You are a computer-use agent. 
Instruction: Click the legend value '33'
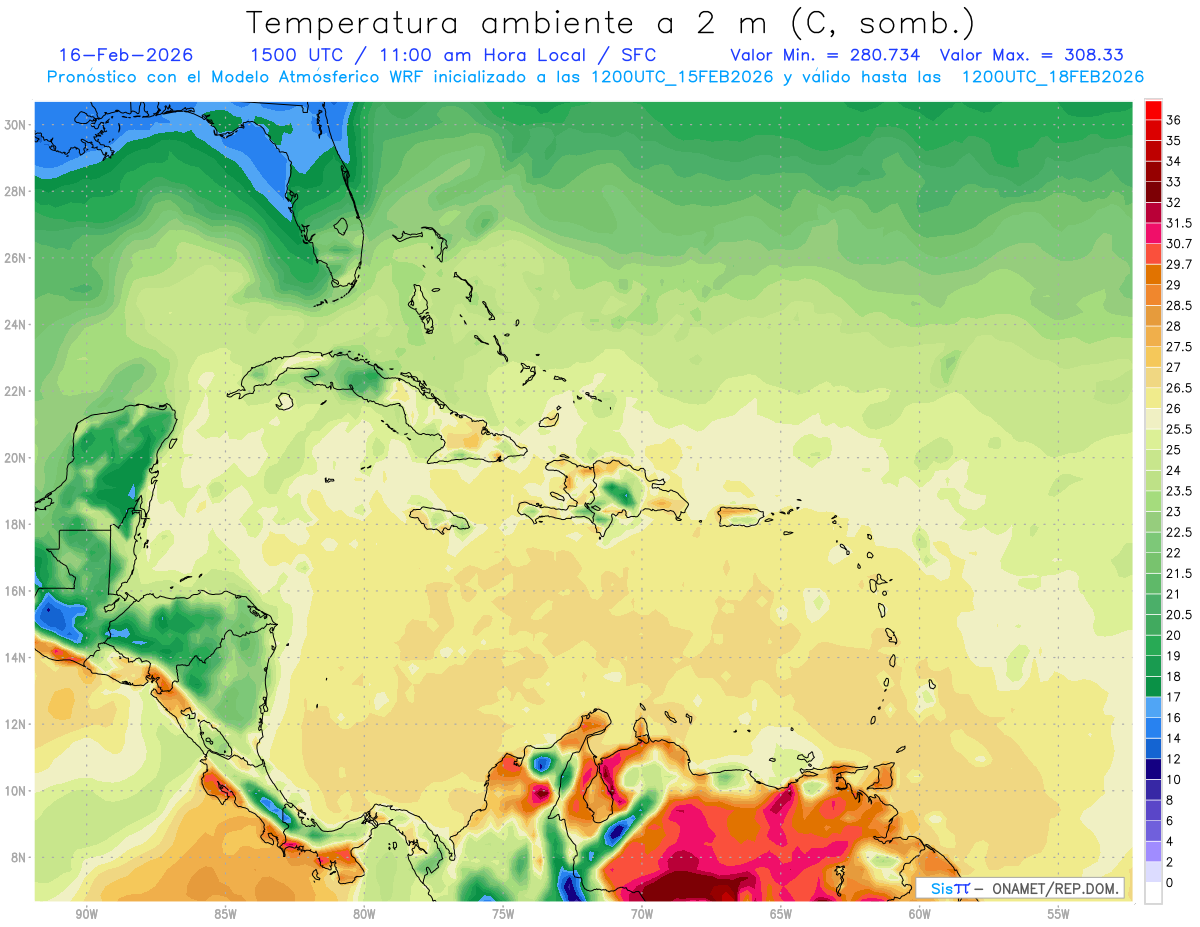(1174, 182)
